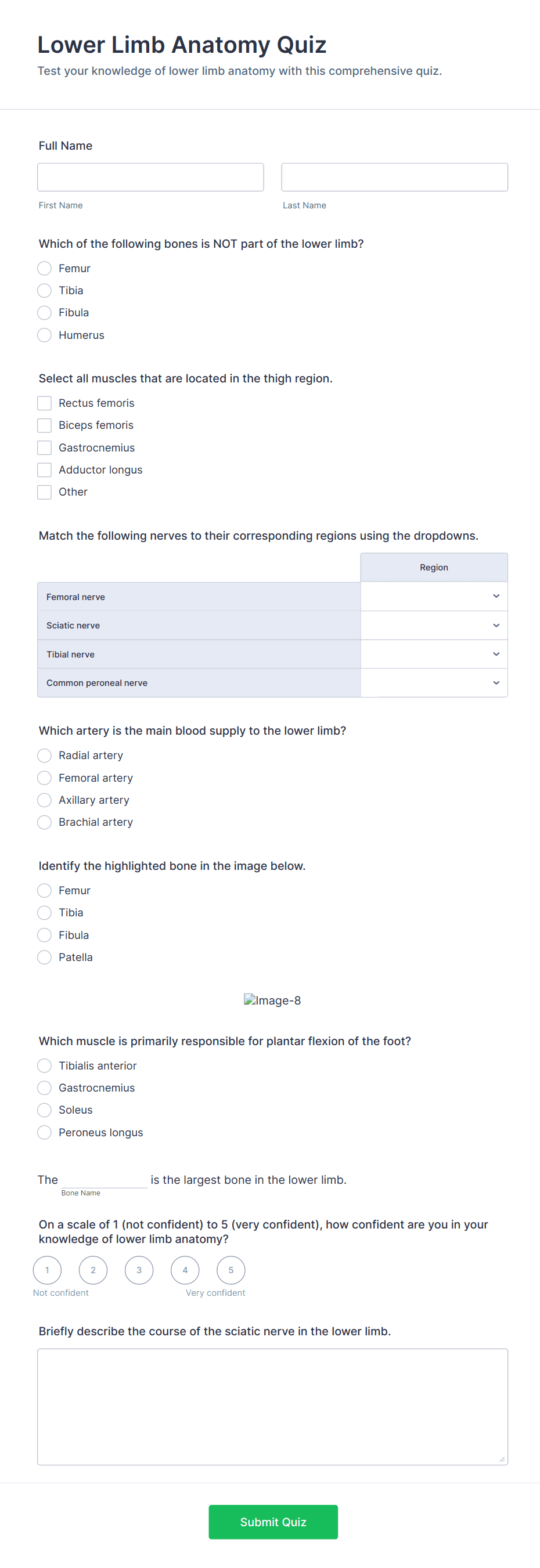This screenshot has width=540, height=1568.
Task: Open the Tibial nerve region selector
Action: 434,654
